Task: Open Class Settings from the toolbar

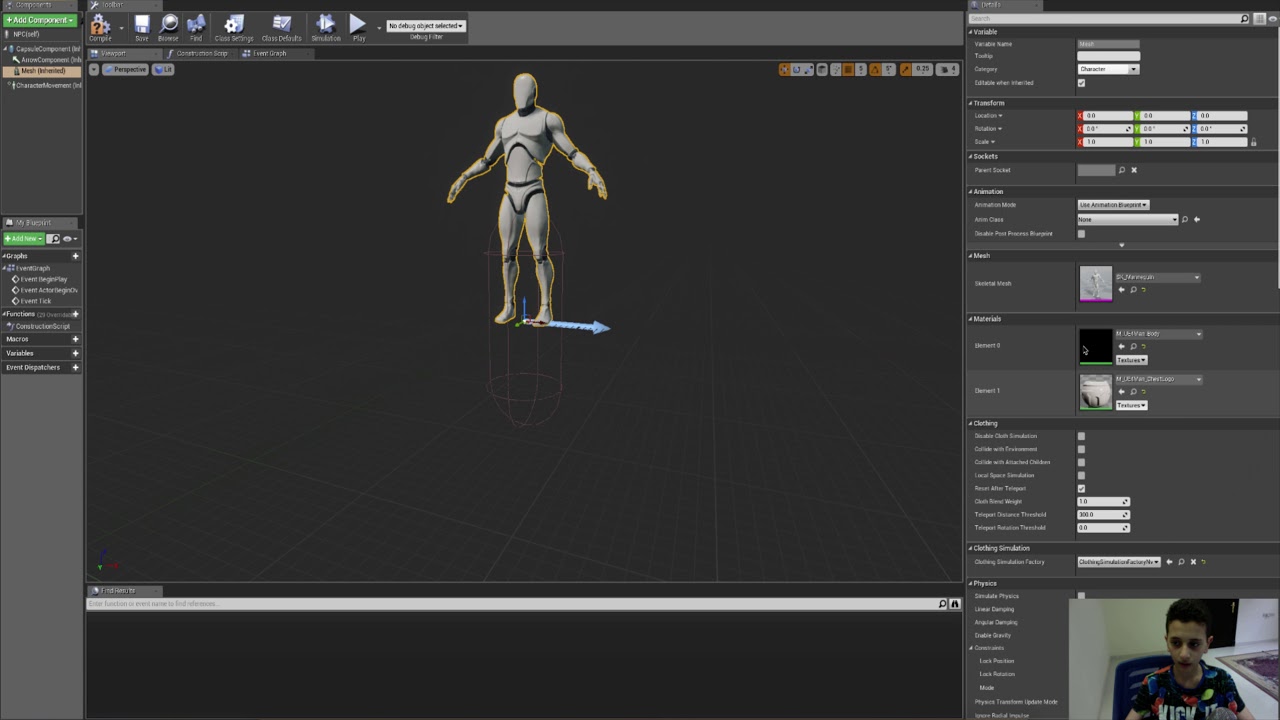Action: [x=234, y=27]
